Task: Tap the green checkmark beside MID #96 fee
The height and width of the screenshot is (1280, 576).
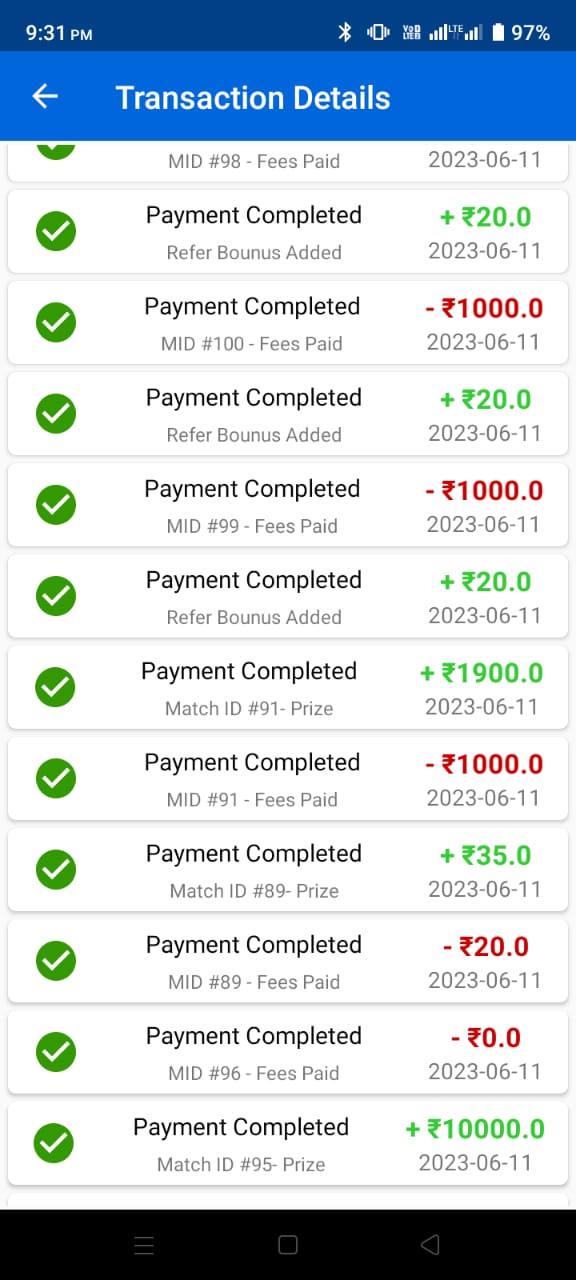Action: 56,1052
